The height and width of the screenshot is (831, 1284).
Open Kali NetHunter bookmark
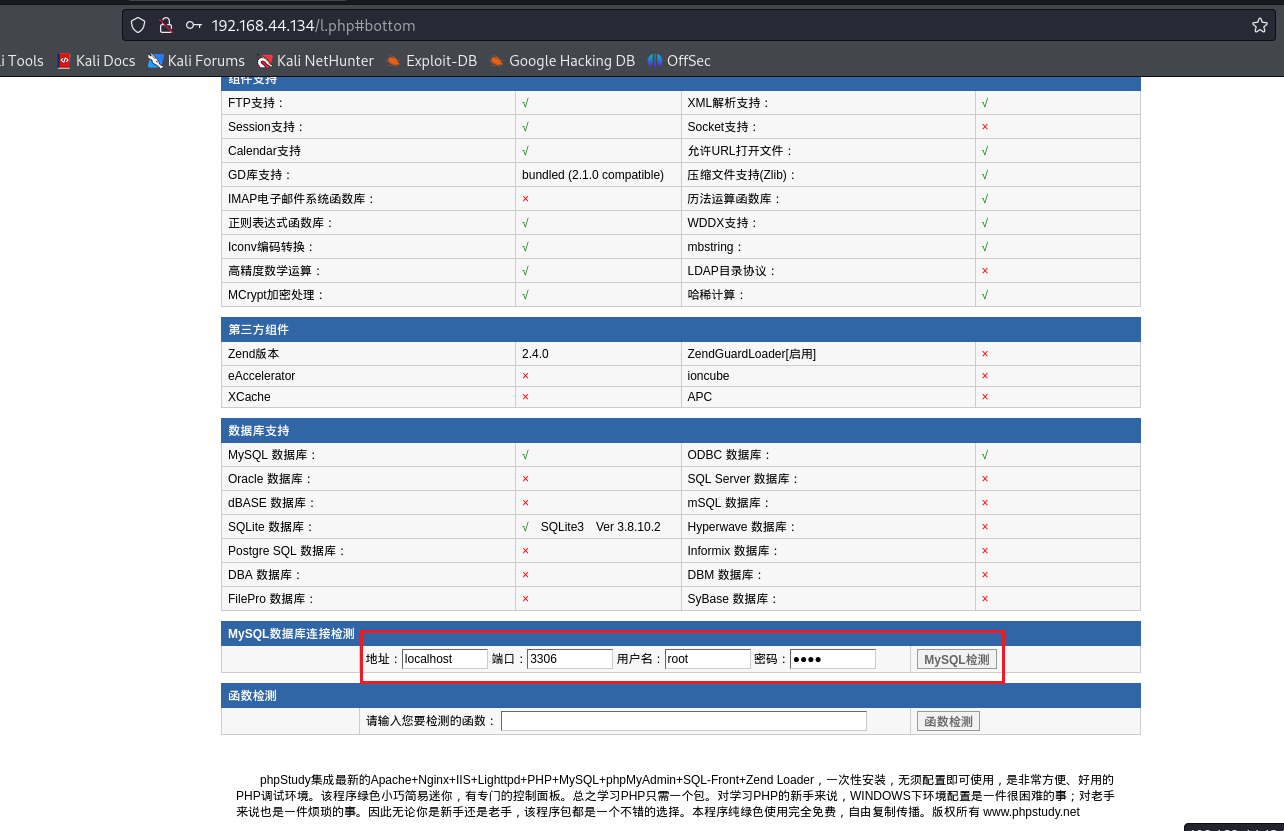tap(315, 61)
